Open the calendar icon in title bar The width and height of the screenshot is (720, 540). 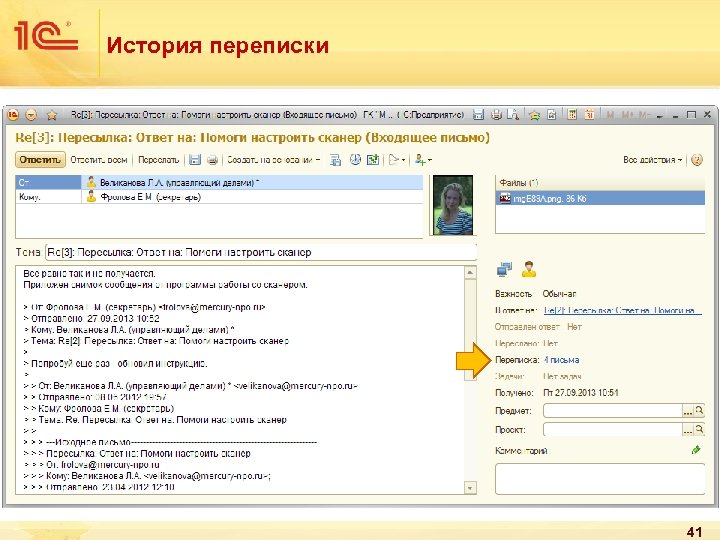pos(590,114)
